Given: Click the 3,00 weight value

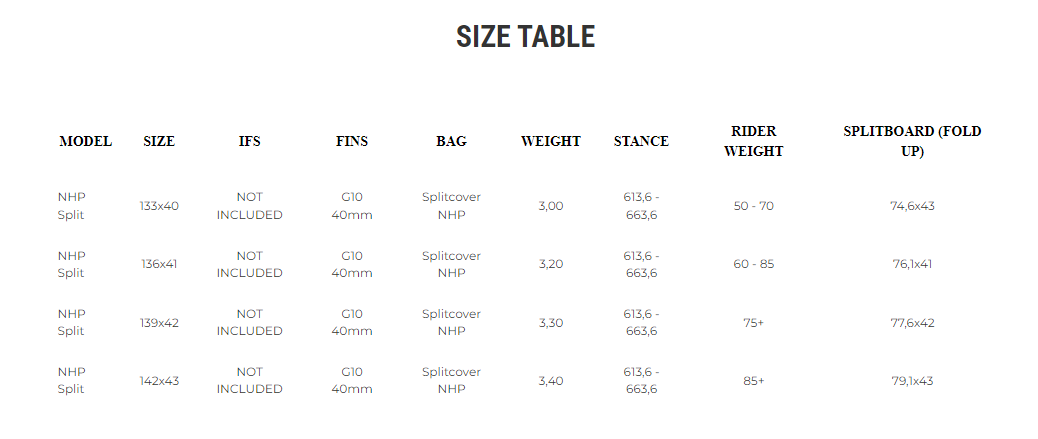Looking at the screenshot, I should [x=551, y=206].
